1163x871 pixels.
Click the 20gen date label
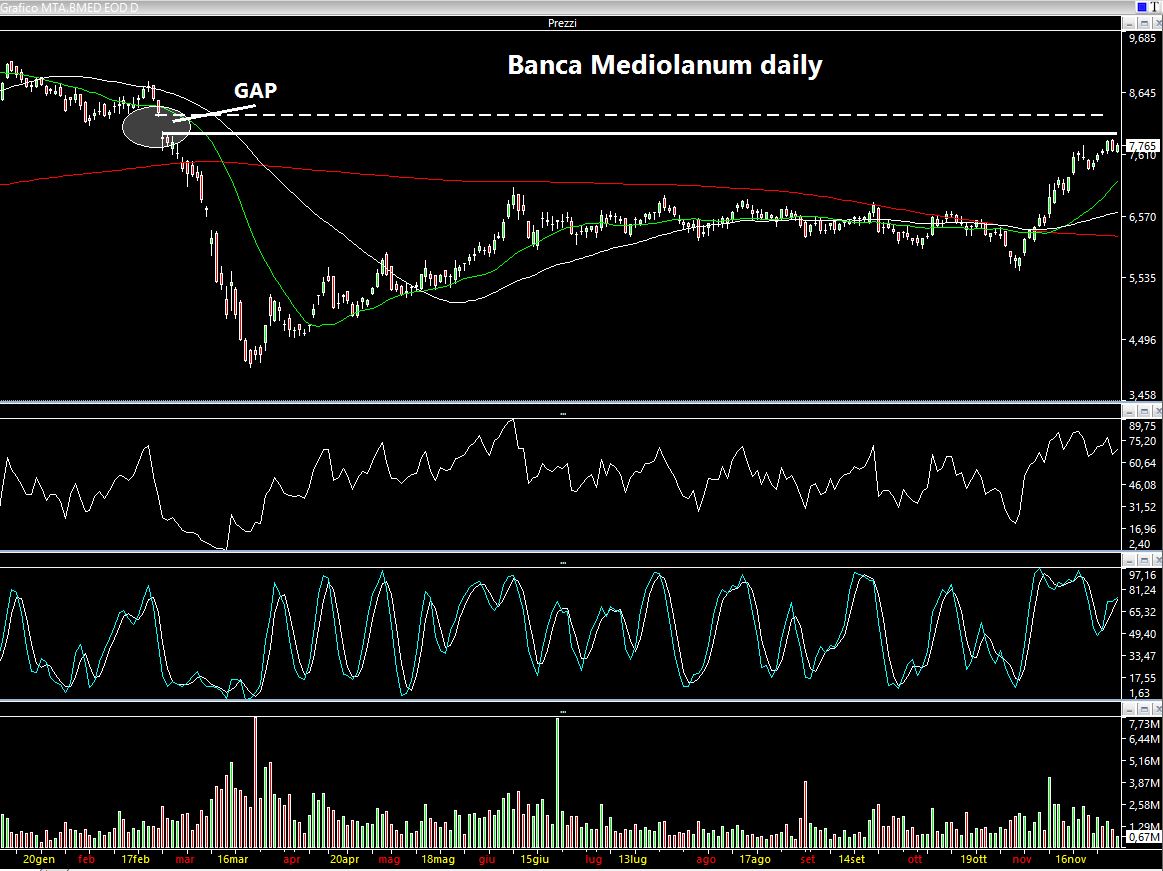click(39, 859)
